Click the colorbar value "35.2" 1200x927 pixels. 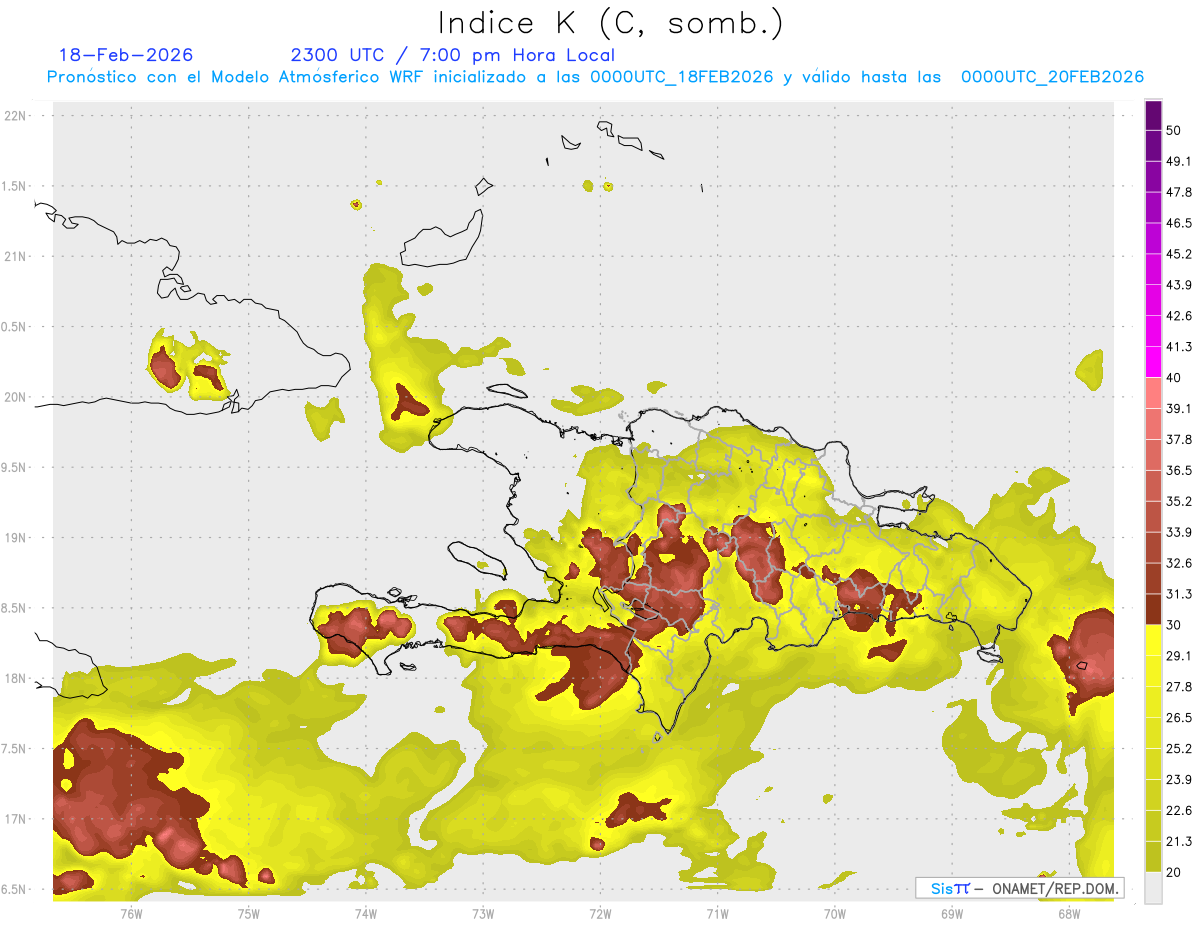click(1178, 501)
